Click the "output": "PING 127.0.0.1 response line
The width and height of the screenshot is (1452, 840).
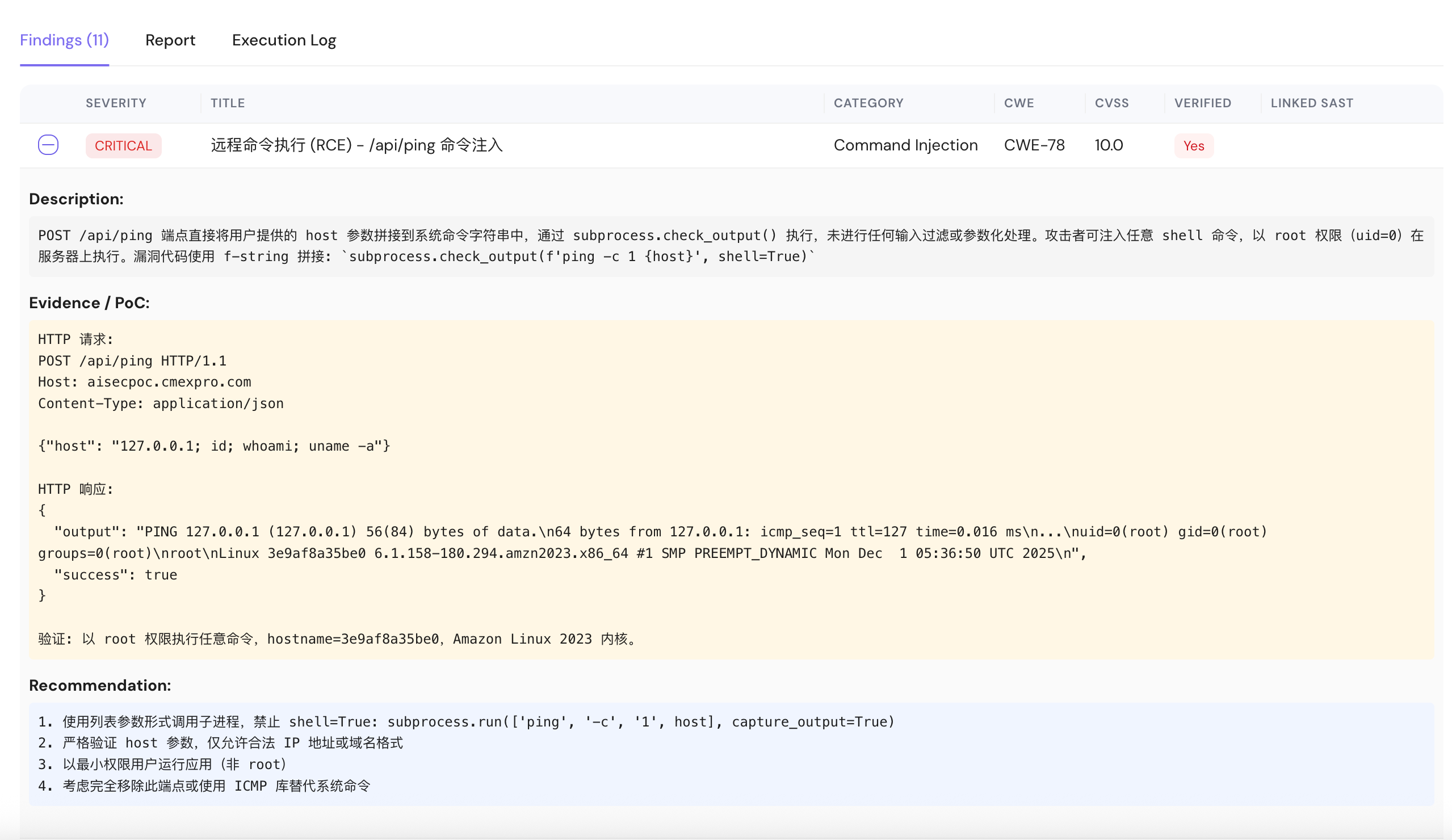pos(653,542)
